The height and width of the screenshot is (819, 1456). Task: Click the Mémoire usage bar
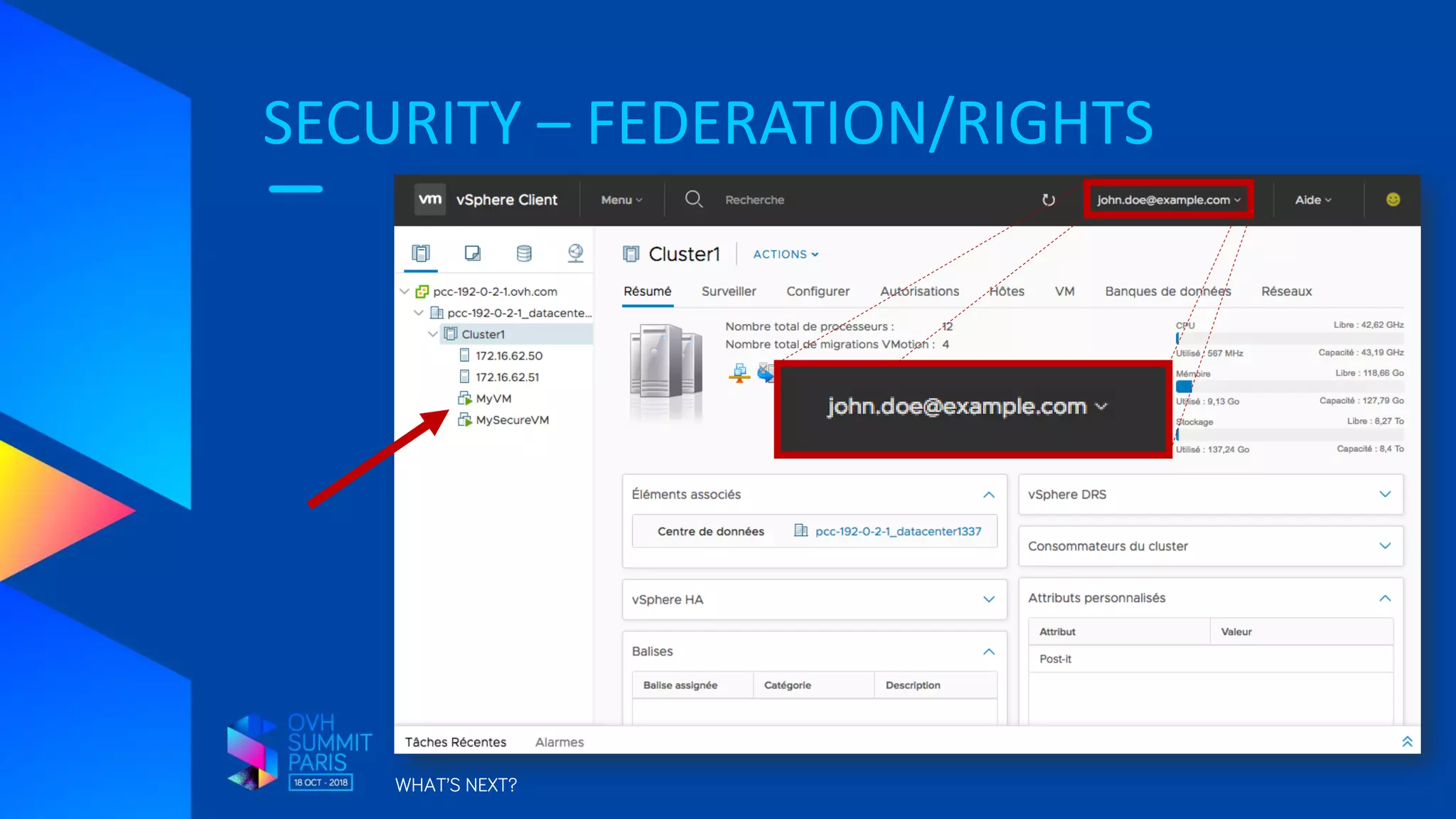pos(1290,387)
